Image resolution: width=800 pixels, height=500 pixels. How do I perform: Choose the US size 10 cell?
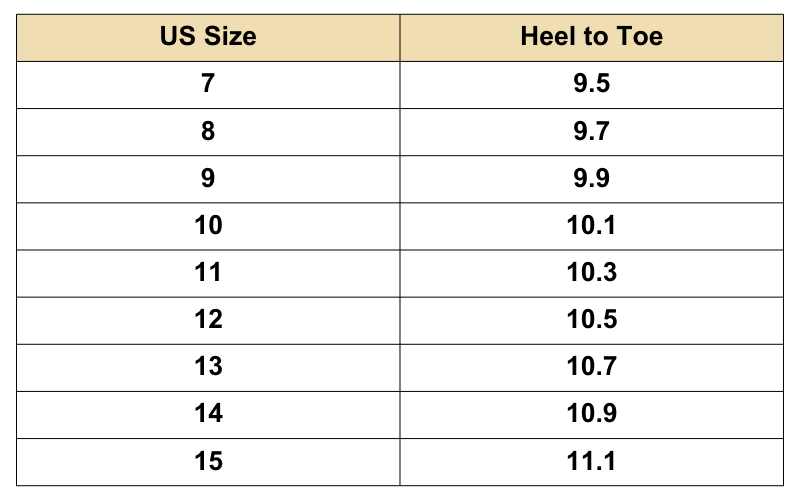208,225
